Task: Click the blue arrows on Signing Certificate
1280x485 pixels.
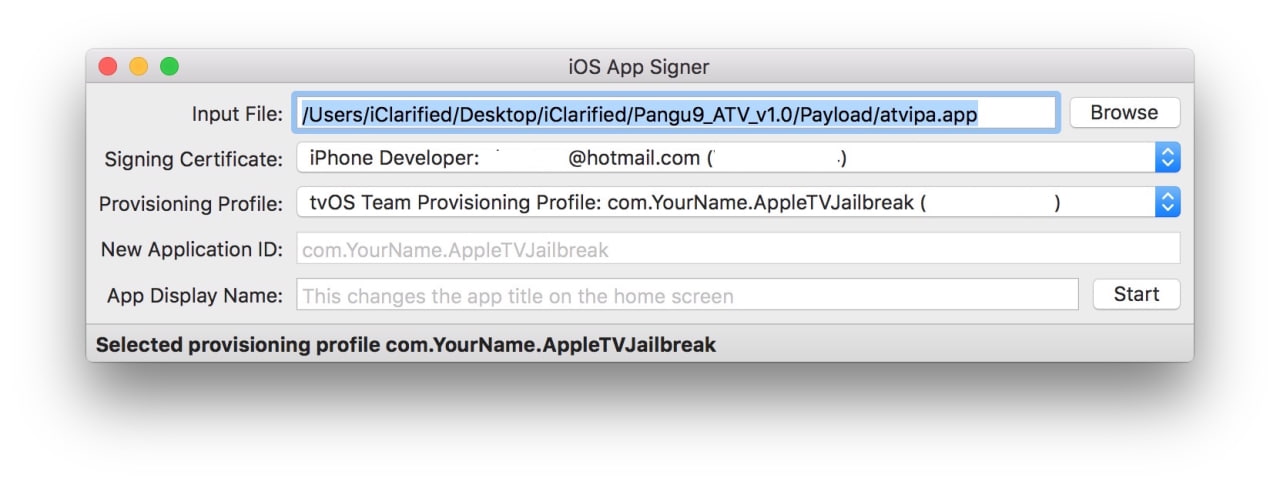Action: pos(1167,158)
